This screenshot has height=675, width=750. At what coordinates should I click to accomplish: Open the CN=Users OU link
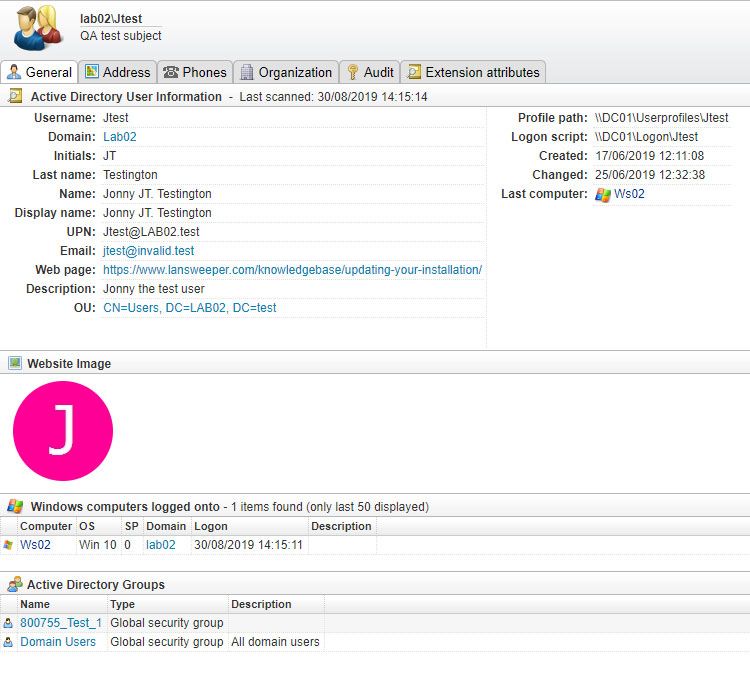pos(189,308)
